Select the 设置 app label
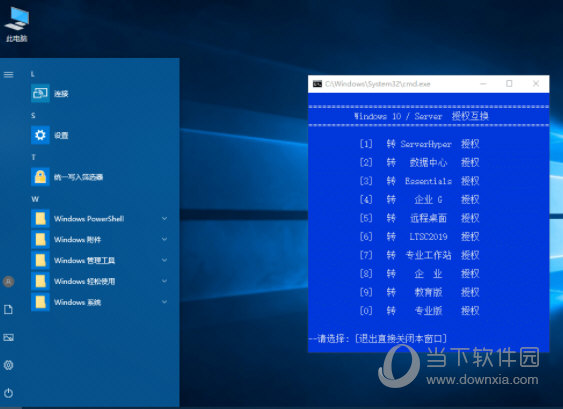This screenshot has width=563, height=409. click(x=61, y=135)
